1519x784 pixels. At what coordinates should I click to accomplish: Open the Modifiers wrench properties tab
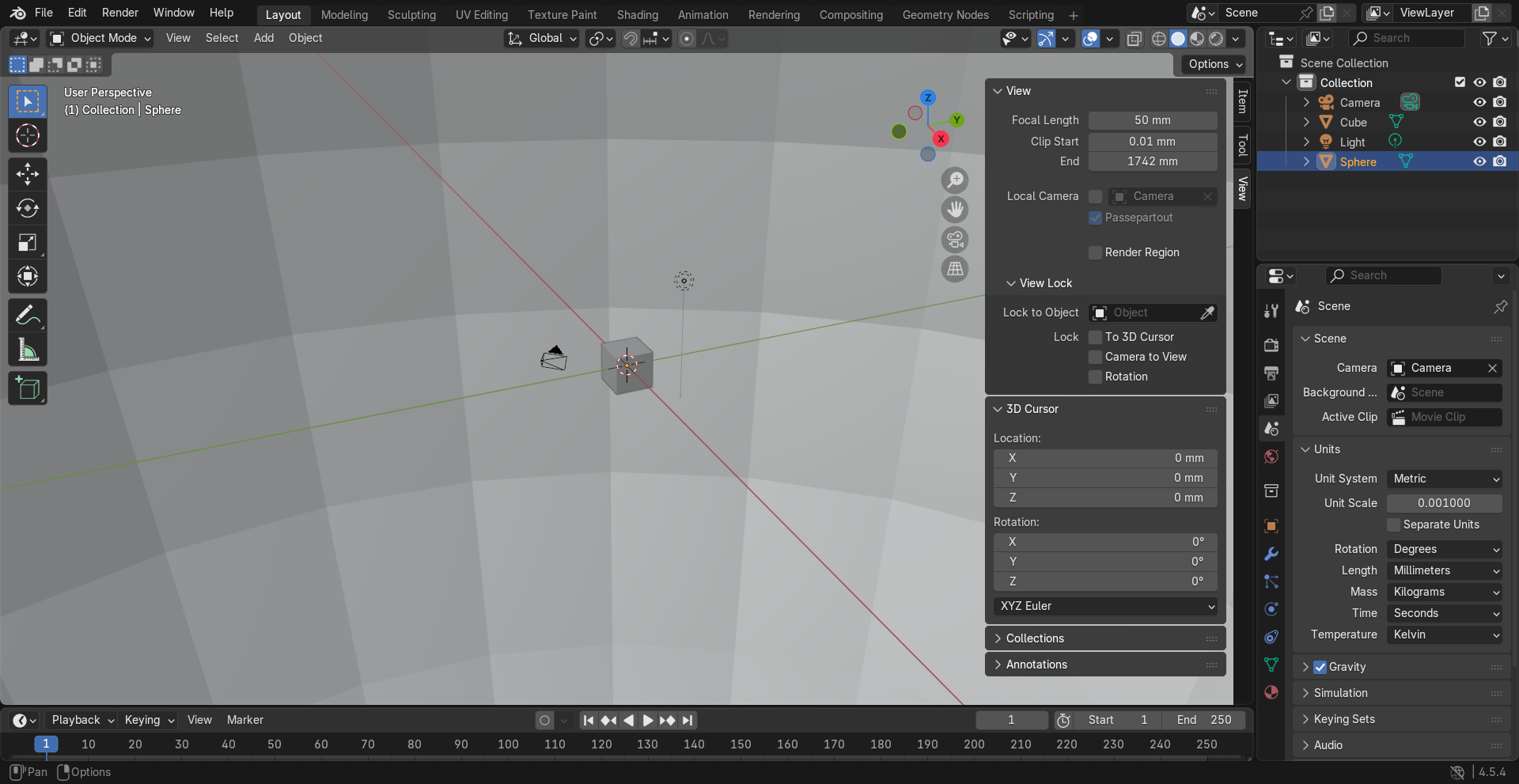(1271, 554)
